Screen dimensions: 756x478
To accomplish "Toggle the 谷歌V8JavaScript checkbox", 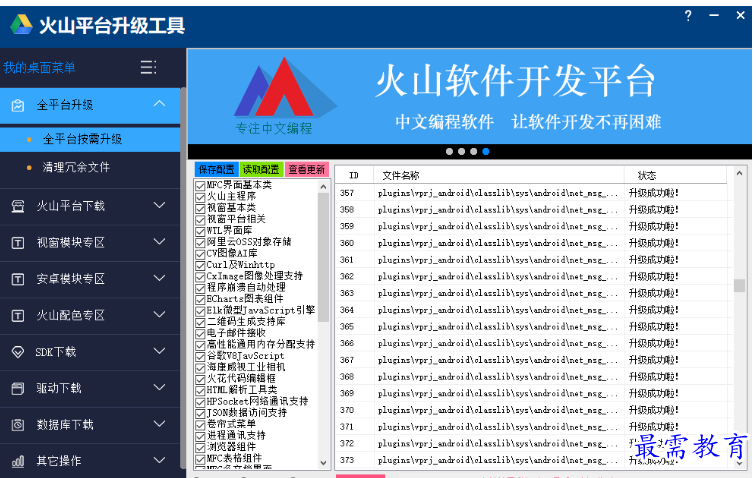I will pos(201,356).
